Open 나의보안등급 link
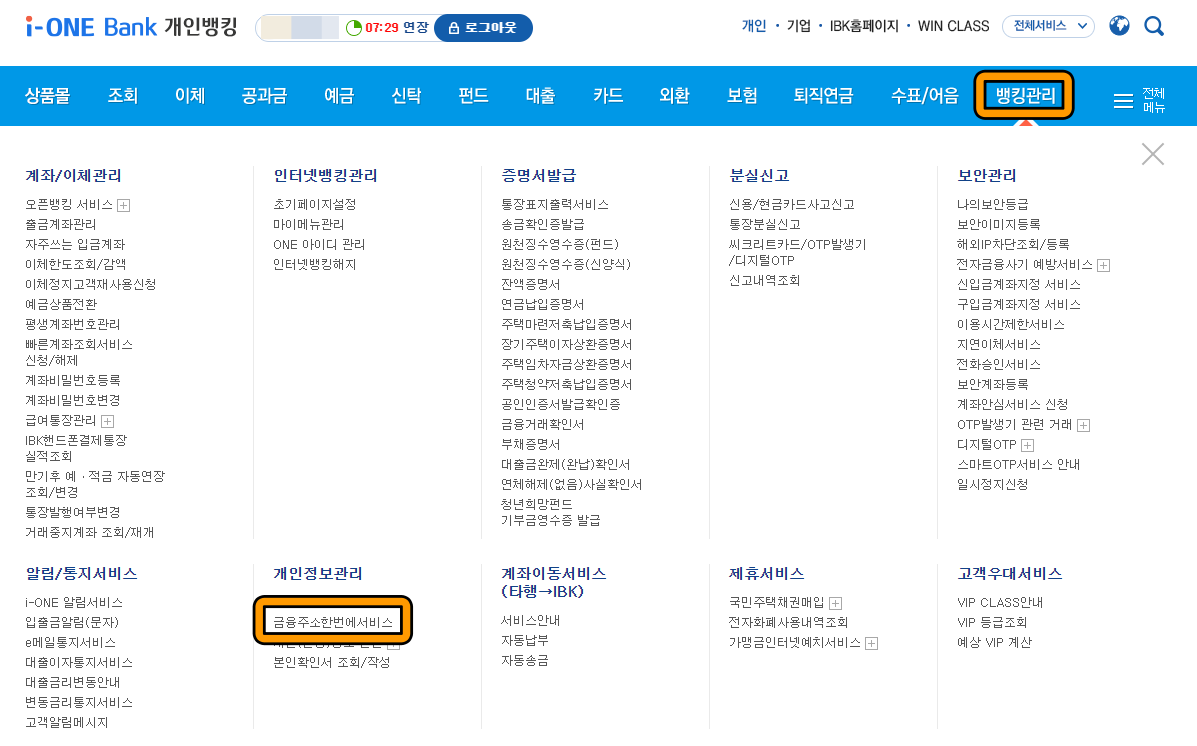1197x746 pixels. point(992,205)
